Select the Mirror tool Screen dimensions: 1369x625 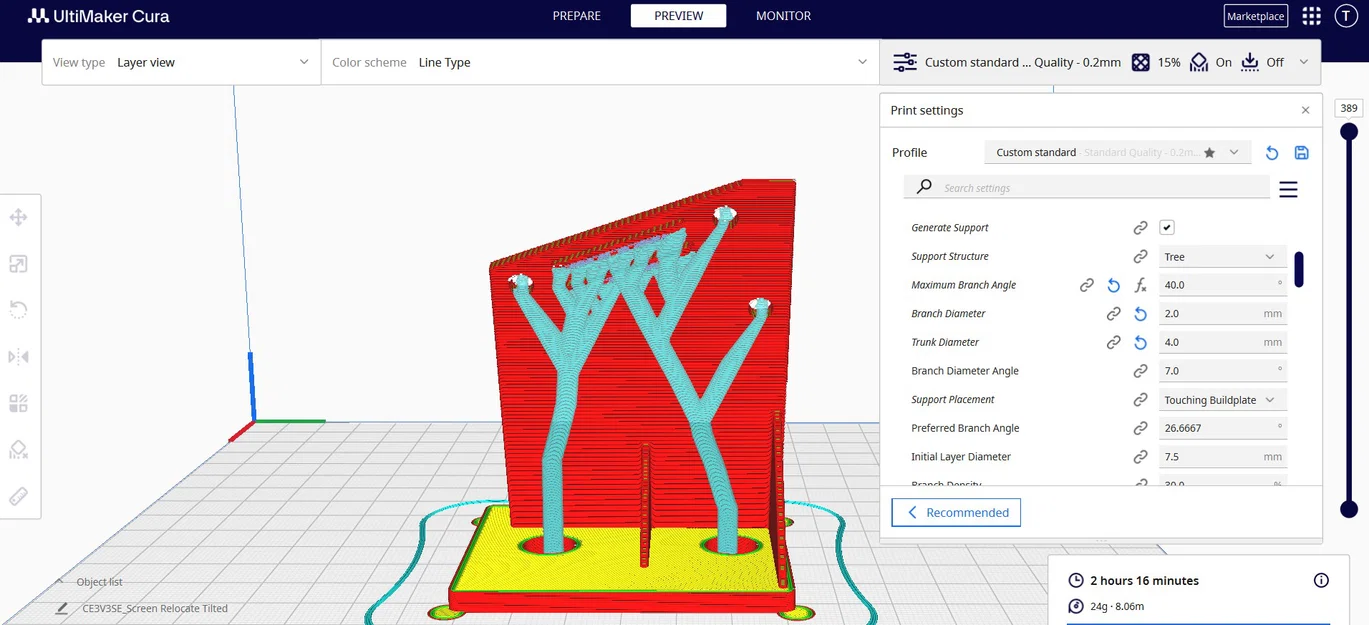18,356
